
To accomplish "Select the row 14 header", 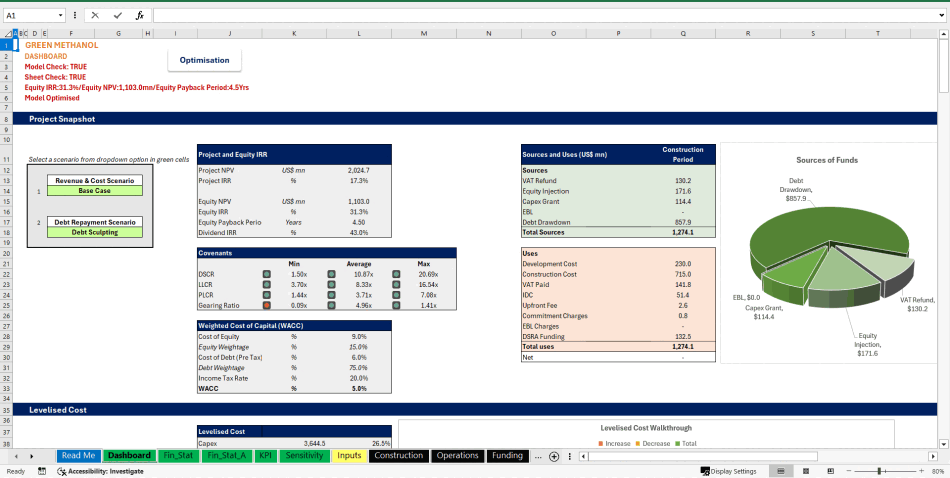I will [6, 191].
